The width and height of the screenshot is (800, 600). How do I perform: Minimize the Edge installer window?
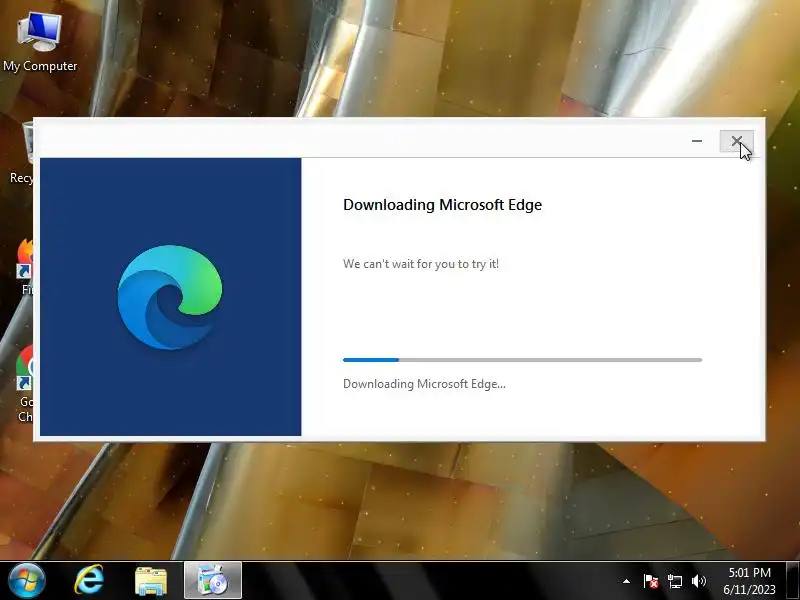pos(696,141)
